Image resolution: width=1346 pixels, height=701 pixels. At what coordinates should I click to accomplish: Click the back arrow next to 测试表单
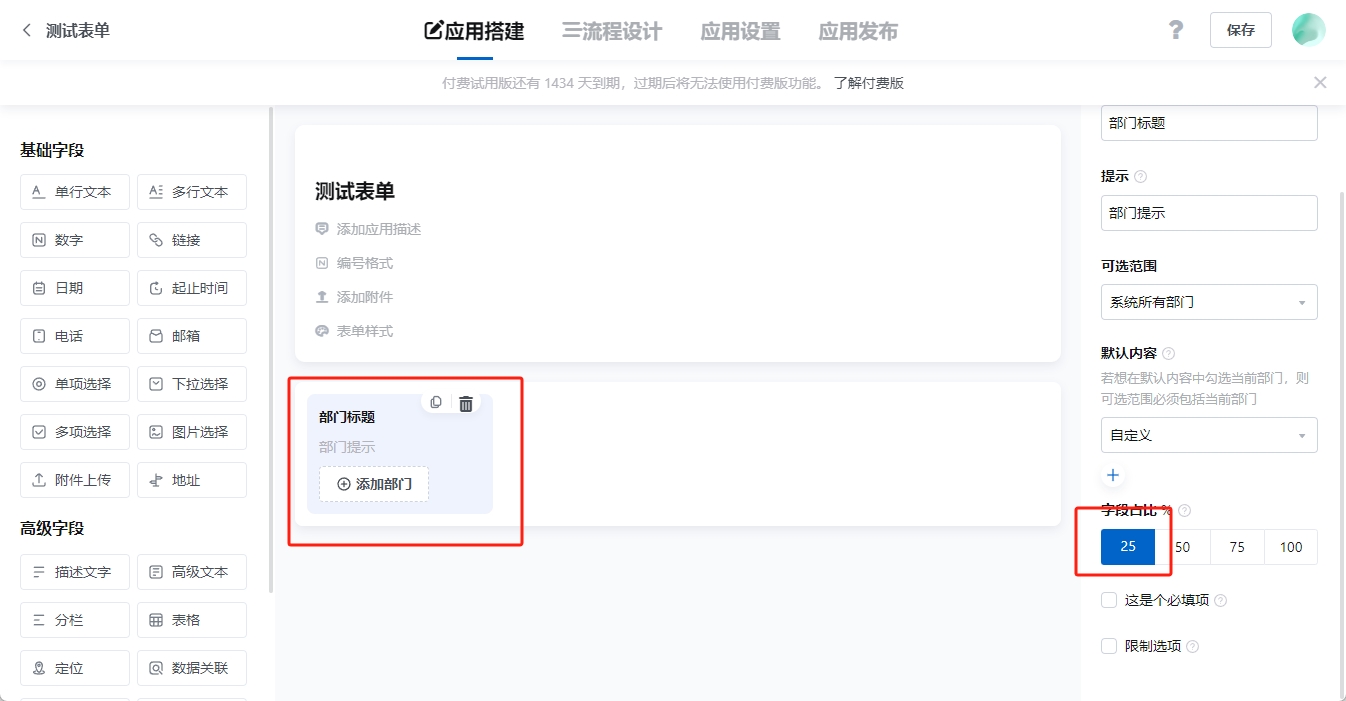tap(27, 31)
